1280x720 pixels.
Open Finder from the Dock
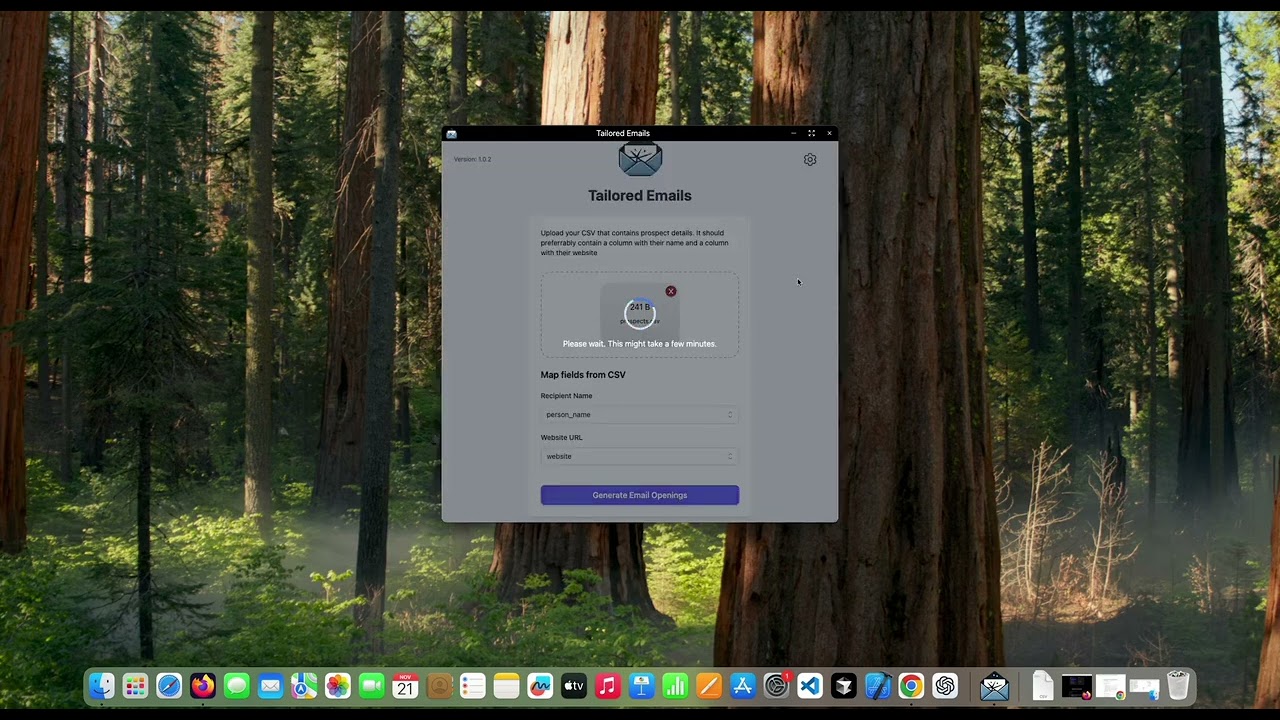coord(102,686)
